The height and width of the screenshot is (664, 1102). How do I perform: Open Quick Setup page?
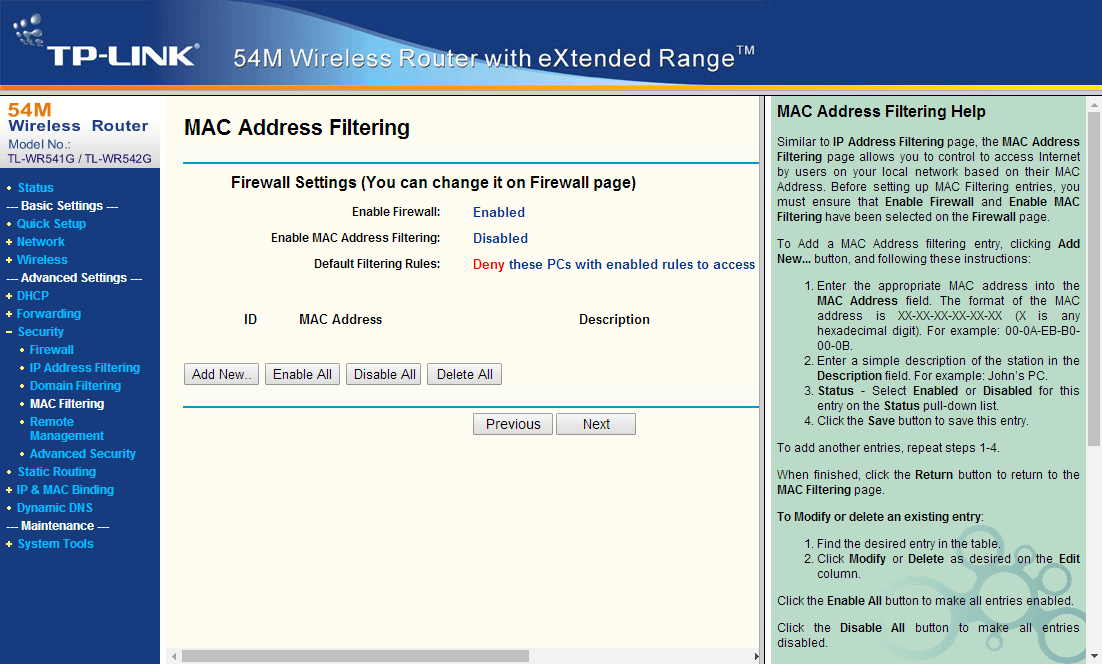click(x=51, y=223)
